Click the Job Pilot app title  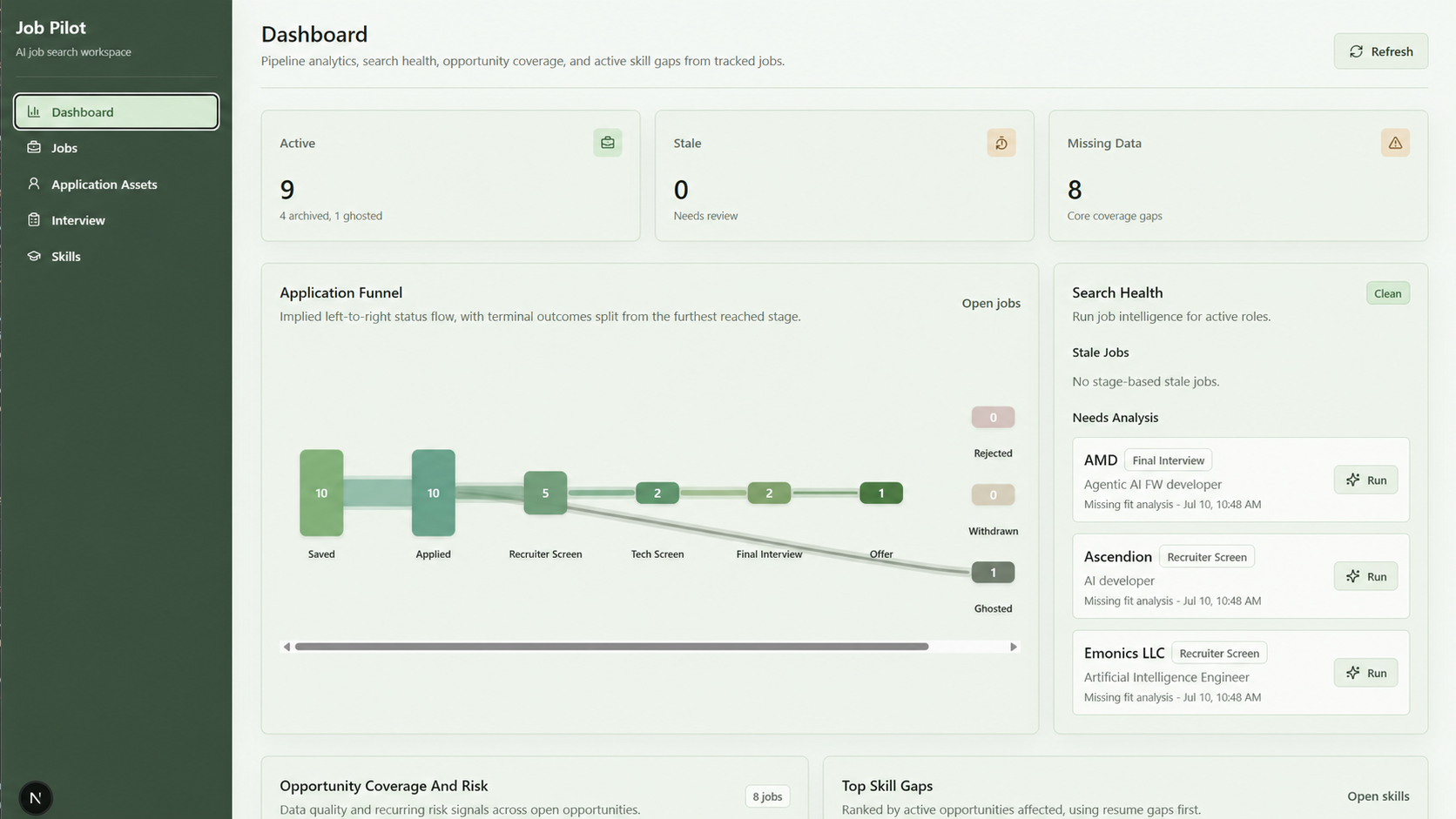point(51,27)
